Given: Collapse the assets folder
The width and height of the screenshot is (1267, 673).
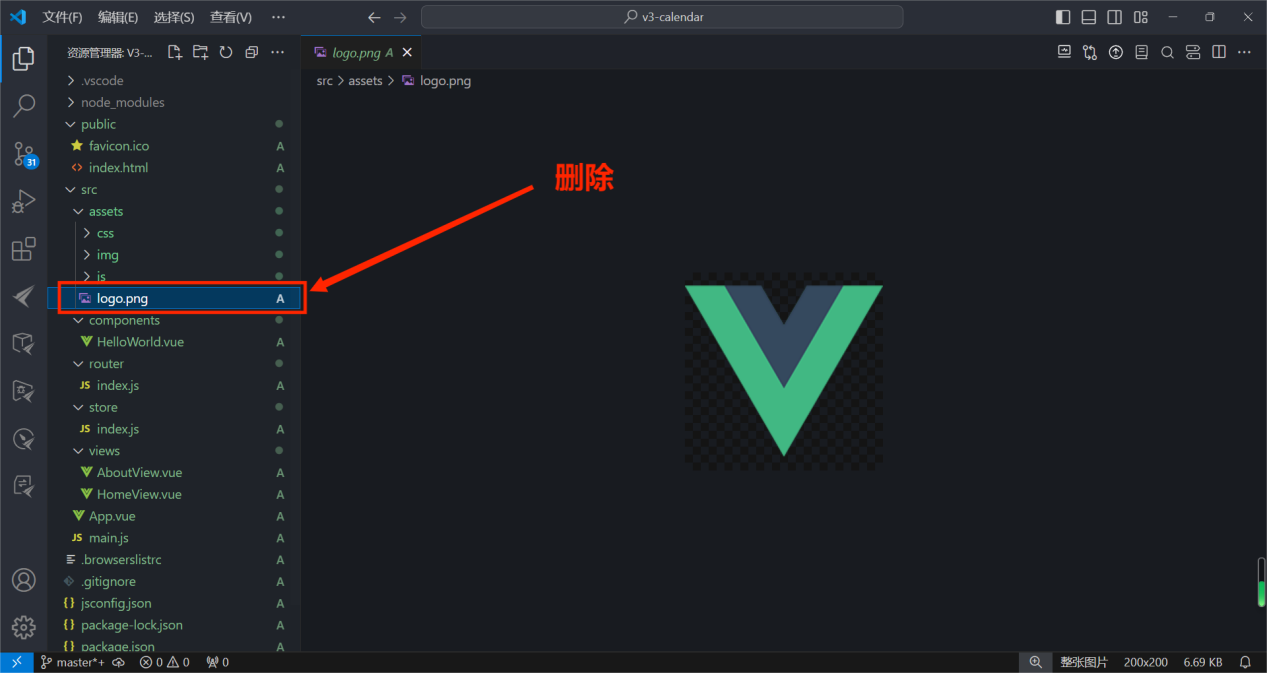Looking at the screenshot, I should 175,211.
